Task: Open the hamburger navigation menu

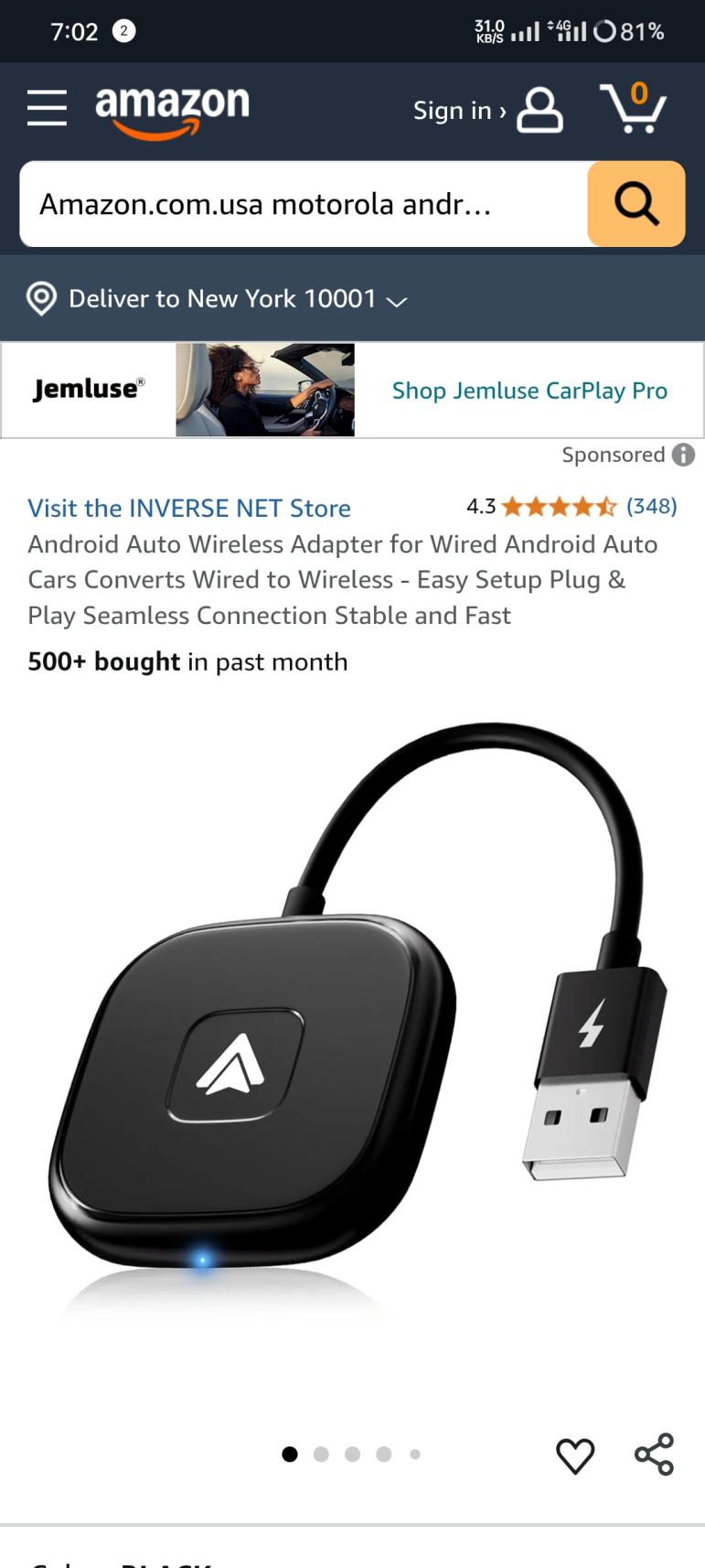Action: click(47, 109)
